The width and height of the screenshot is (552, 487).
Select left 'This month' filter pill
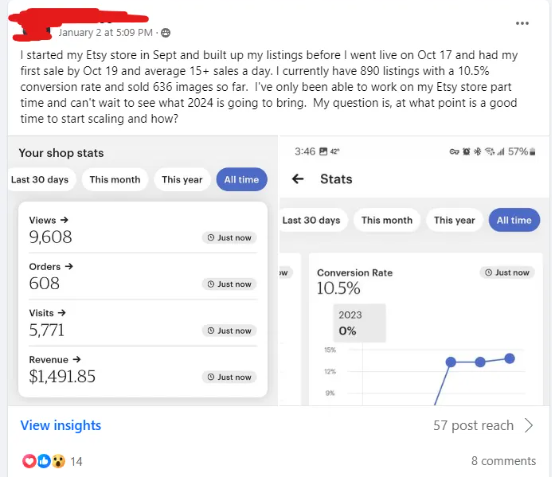click(115, 180)
